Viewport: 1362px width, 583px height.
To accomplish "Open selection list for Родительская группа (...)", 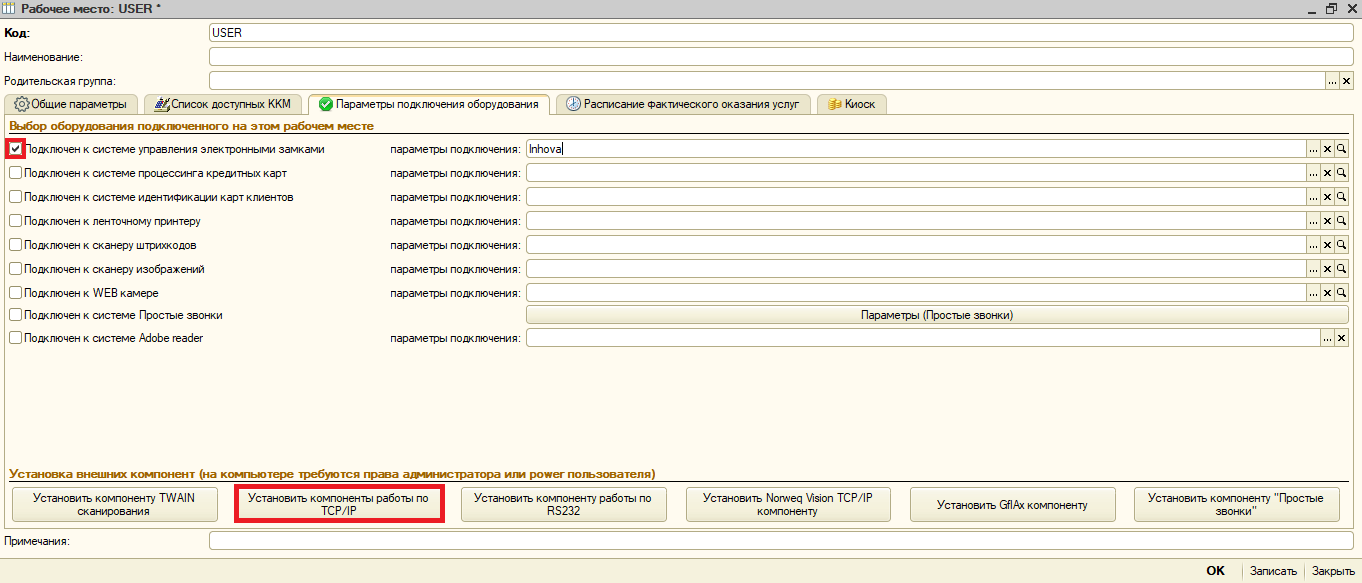I will [1332, 81].
